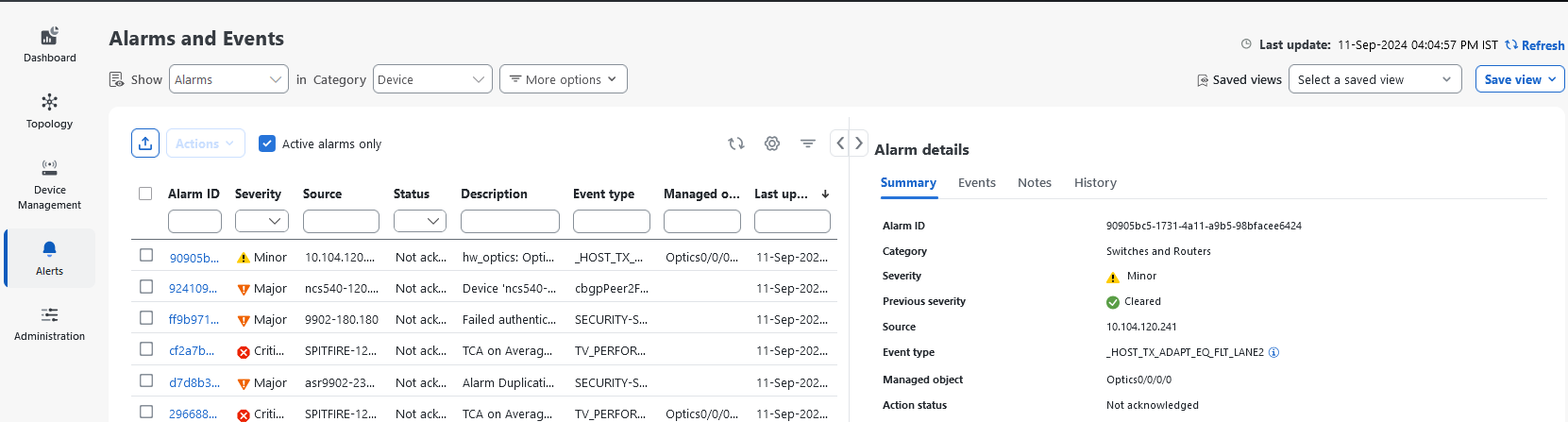Click source cell 9902-180.180
The width and height of the screenshot is (1568, 422).
[342, 320]
